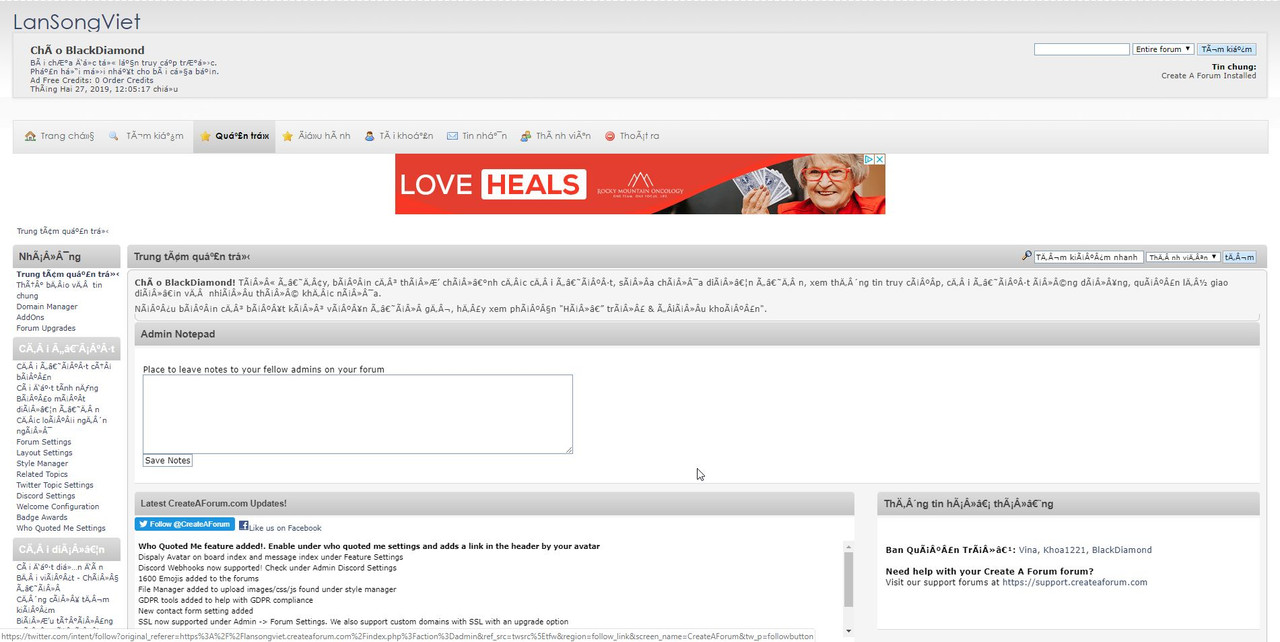Open the support.createaforum.com link
The image size is (1280, 642).
(1075, 582)
